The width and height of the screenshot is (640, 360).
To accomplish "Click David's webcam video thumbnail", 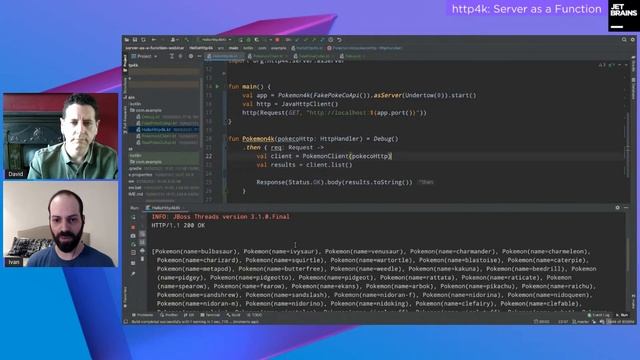I will [x=61, y=136].
